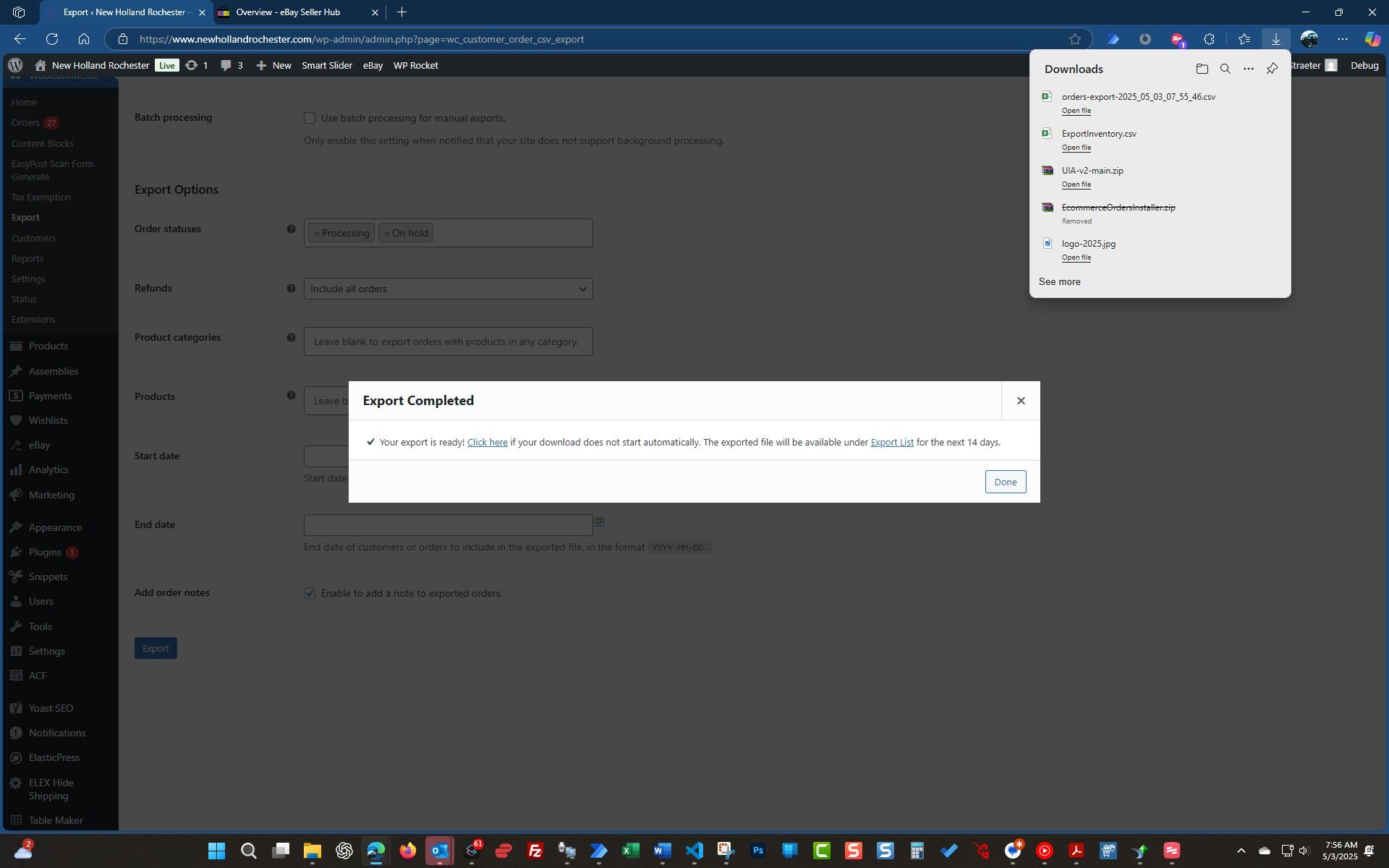Switch to eBay Seller Hub tab
Viewport: 1389px width, 868px height.
(x=288, y=12)
